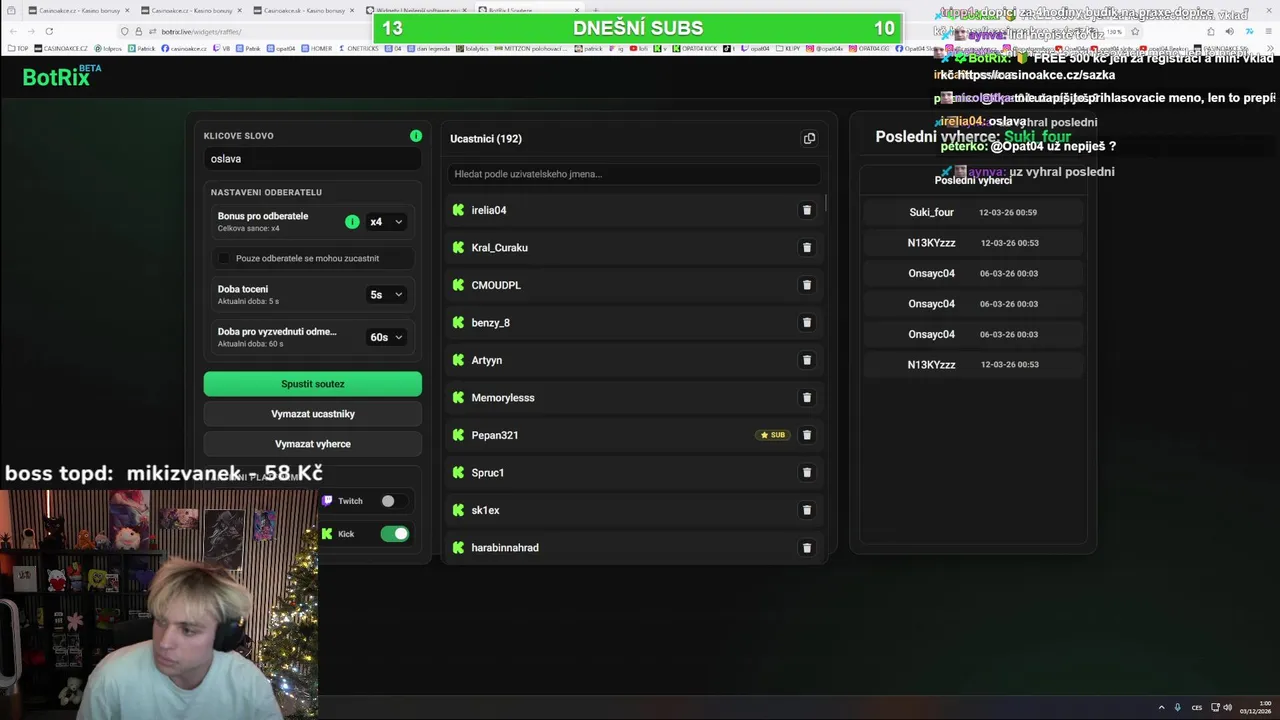1280x720 pixels.
Task: Click the participants list scrollbar
Action: coord(825,204)
